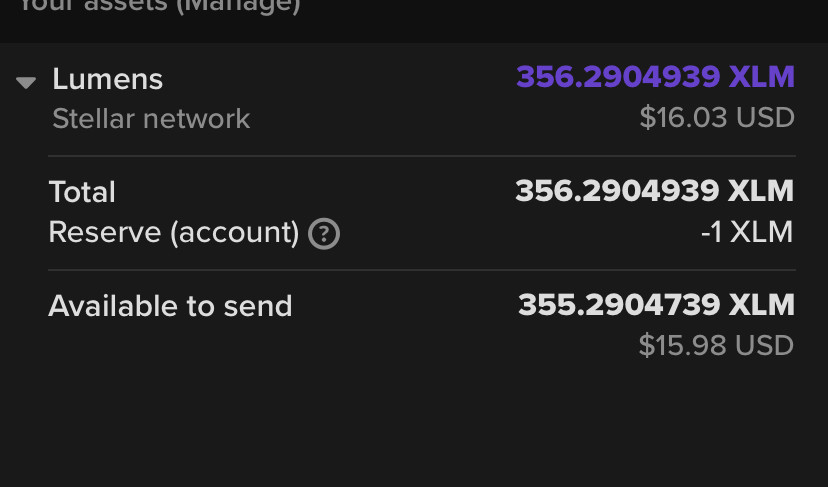The height and width of the screenshot is (487, 828).
Task: Click the 355.2904739 XLM available amount
Action: pyautogui.click(x=656, y=305)
